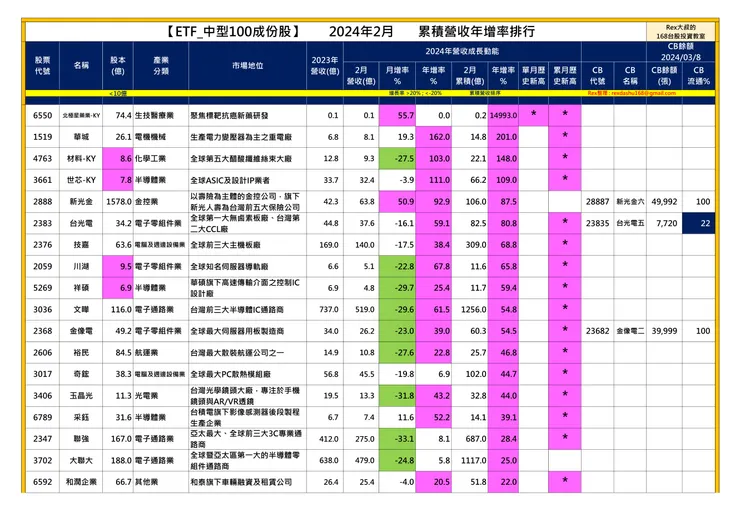Select stock code 3702

[x=42, y=460]
